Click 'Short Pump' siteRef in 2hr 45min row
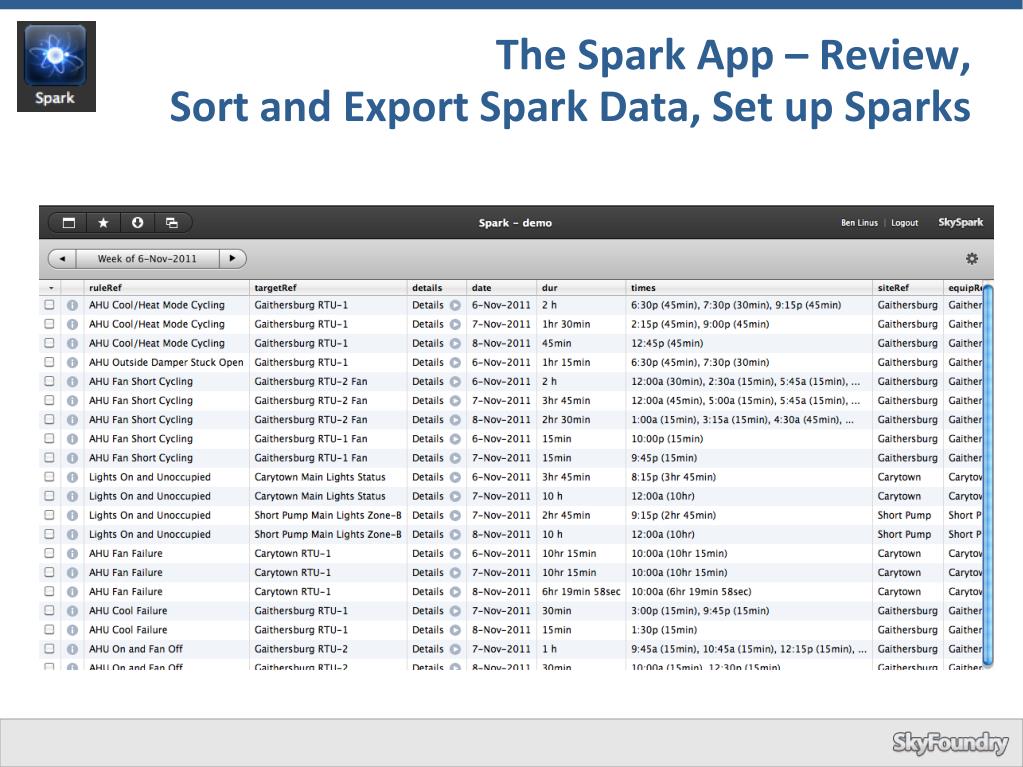The image size is (1023, 767). pyautogui.click(x=904, y=515)
